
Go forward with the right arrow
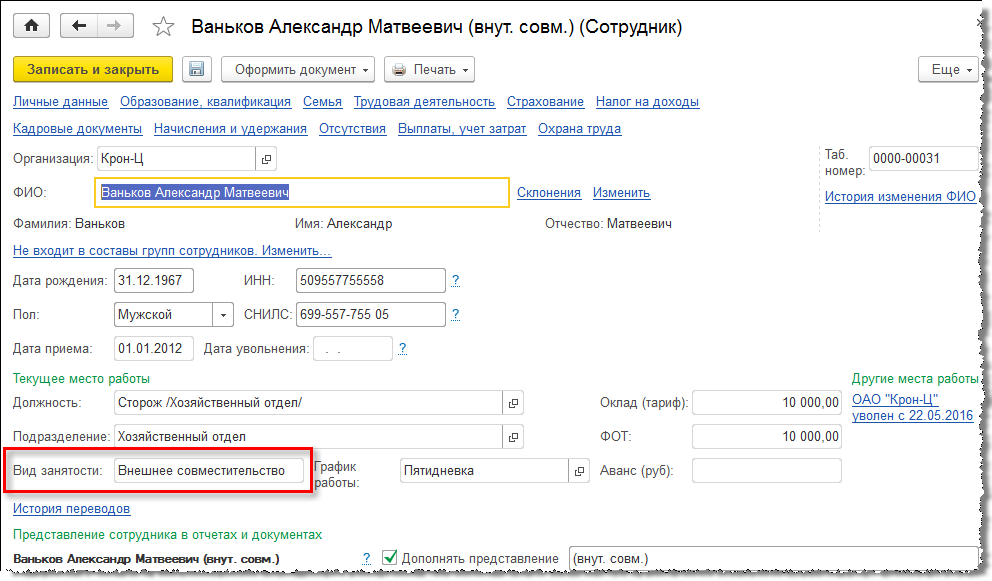[113, 26]
